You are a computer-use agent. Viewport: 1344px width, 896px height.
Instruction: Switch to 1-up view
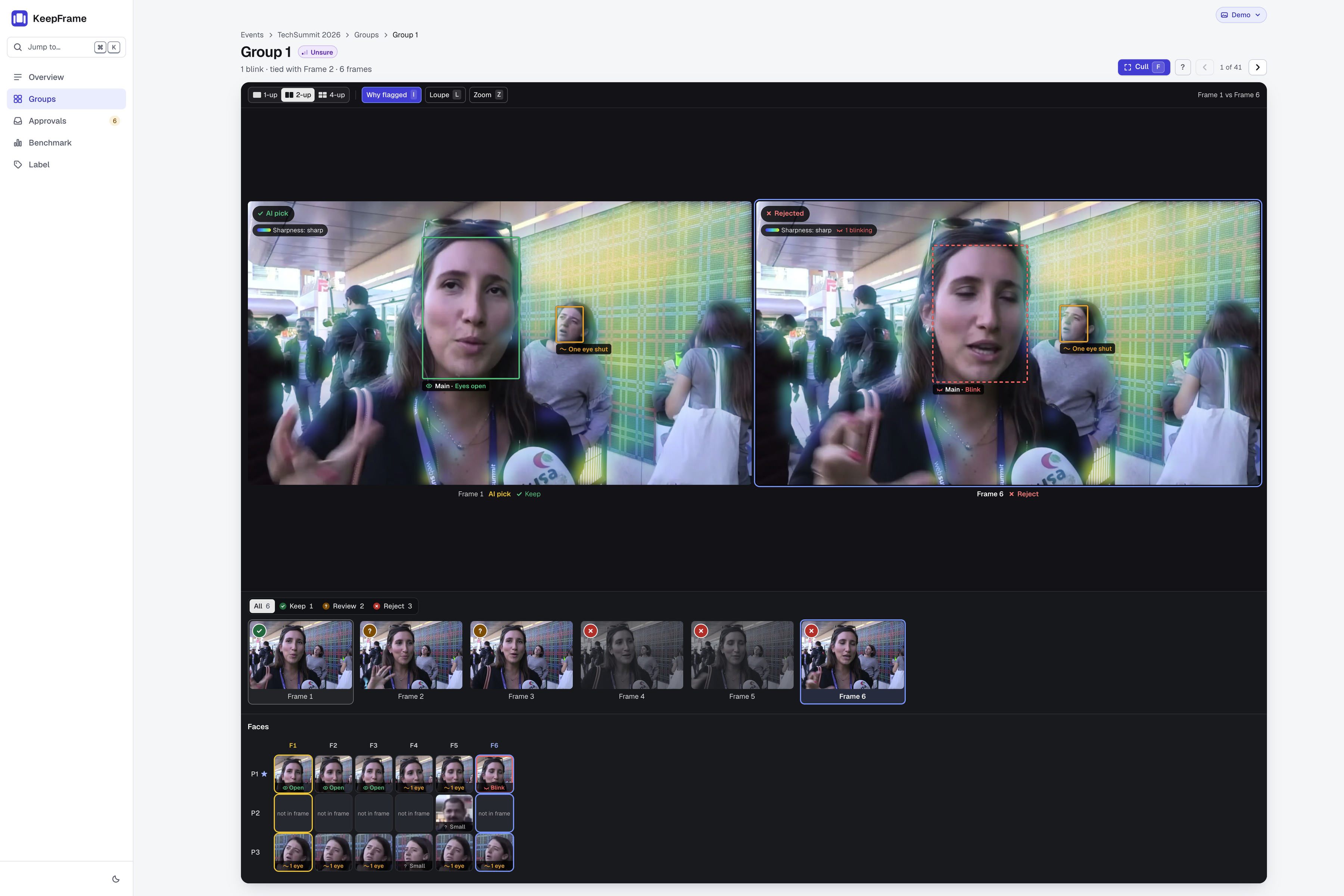tap(265, 95)
